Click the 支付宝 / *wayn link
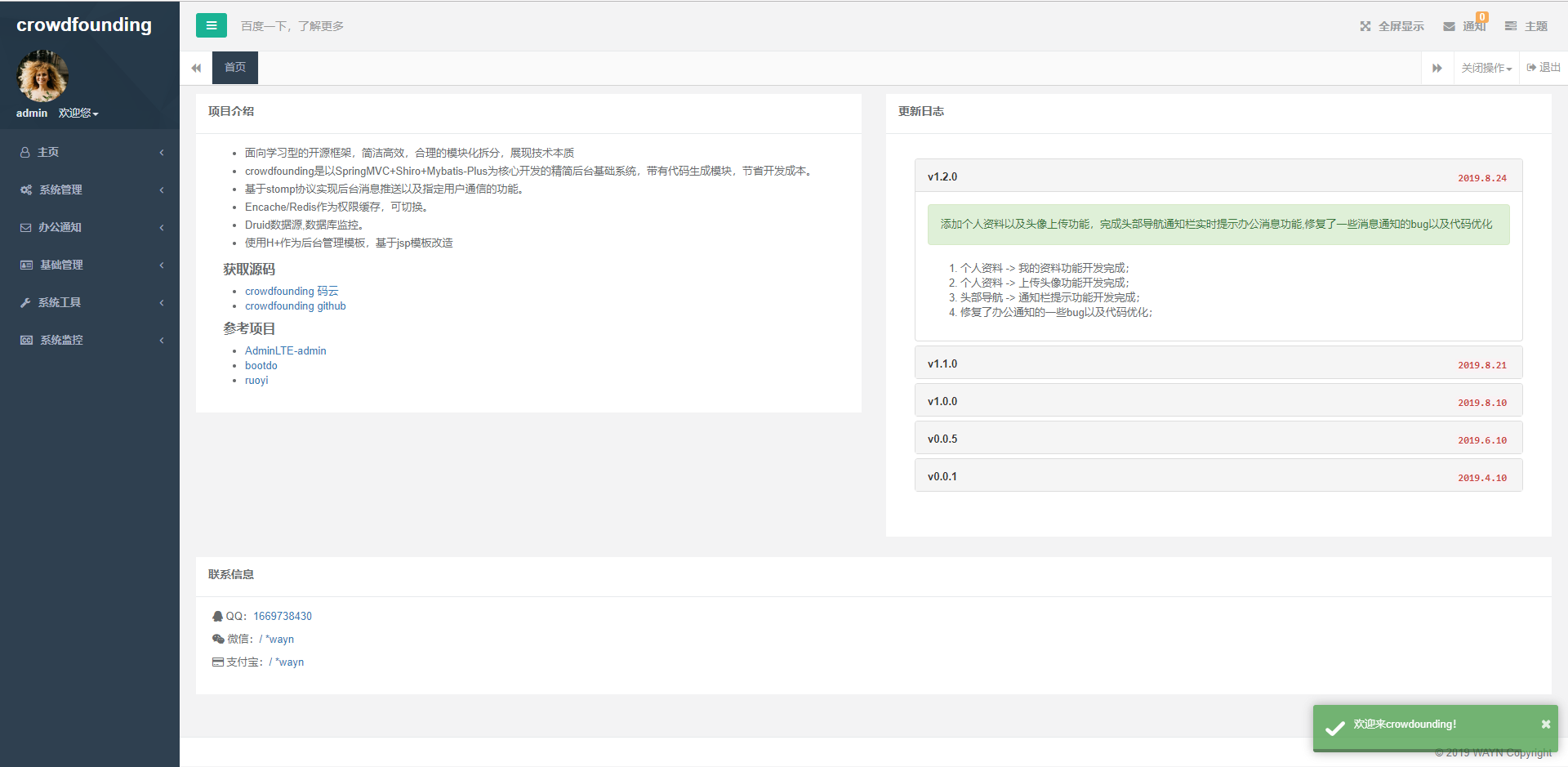 287,662
